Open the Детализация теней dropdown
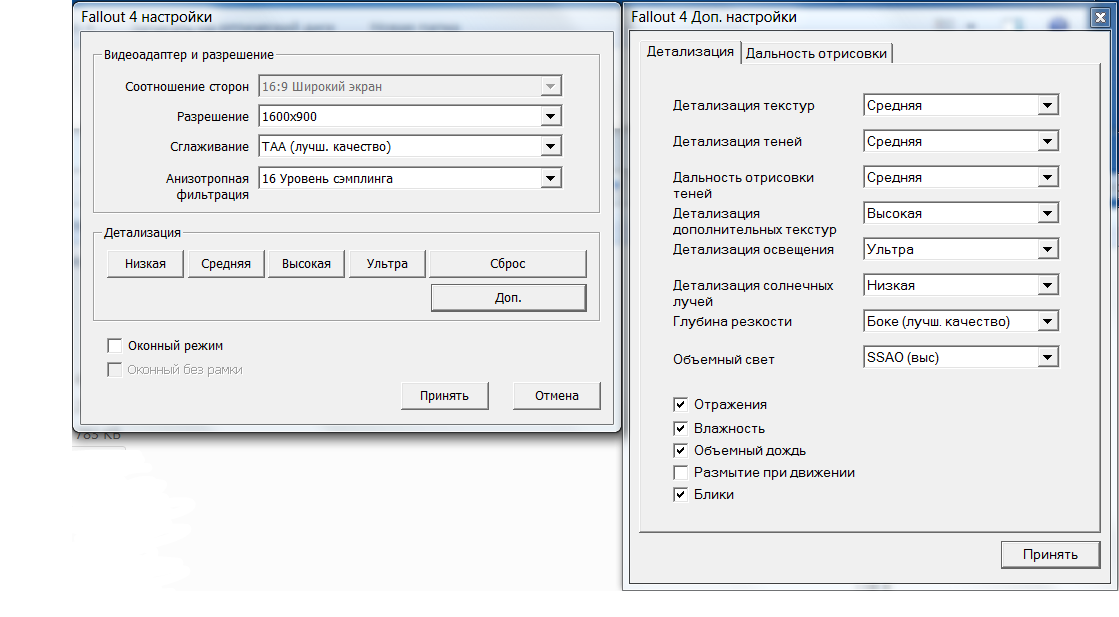 pyautogui.click(x=961, y=141)
